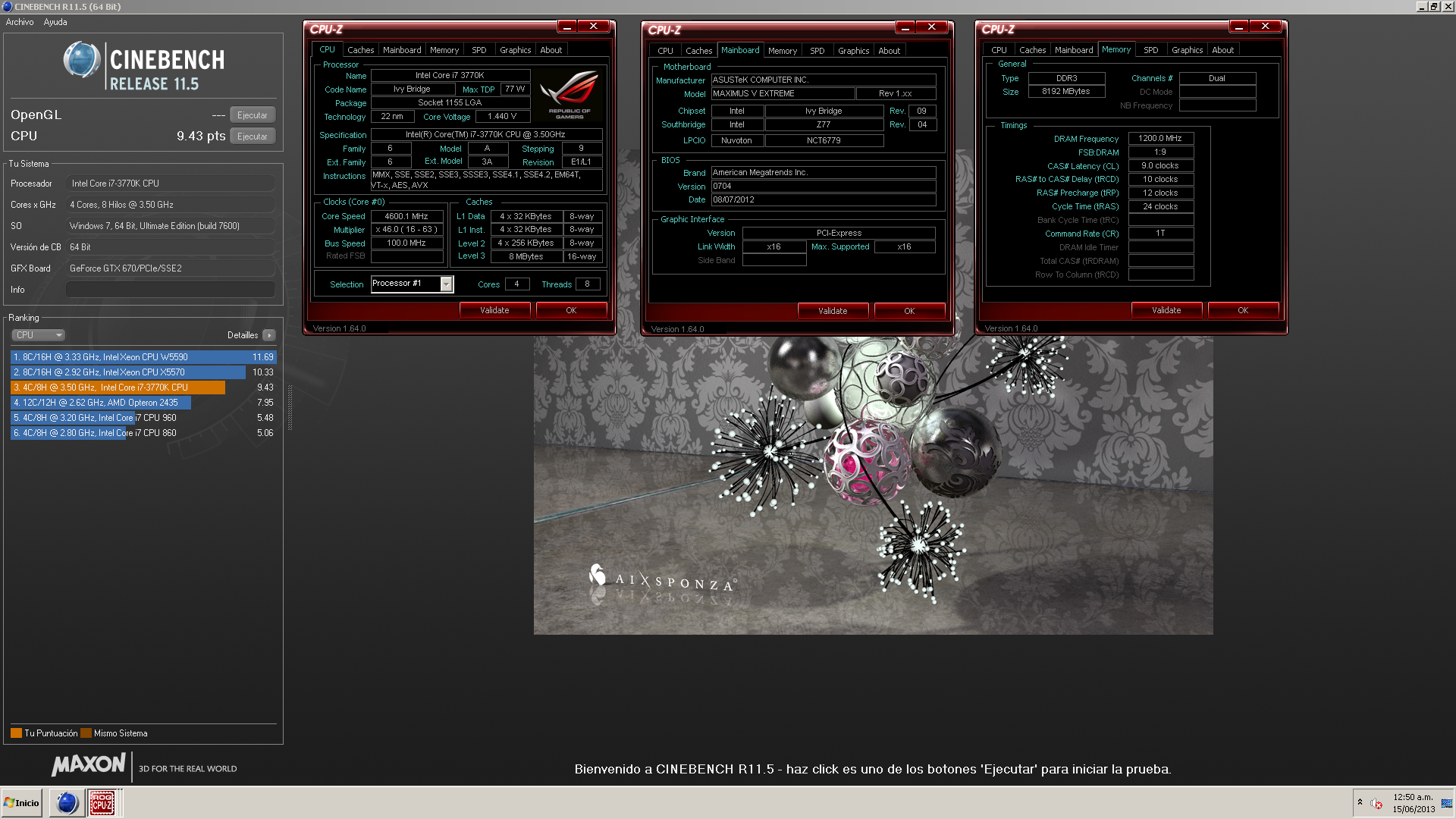Click CPU score 9.43 pts
Screen dimensions: 1456x819
click(x=201, y=136)
